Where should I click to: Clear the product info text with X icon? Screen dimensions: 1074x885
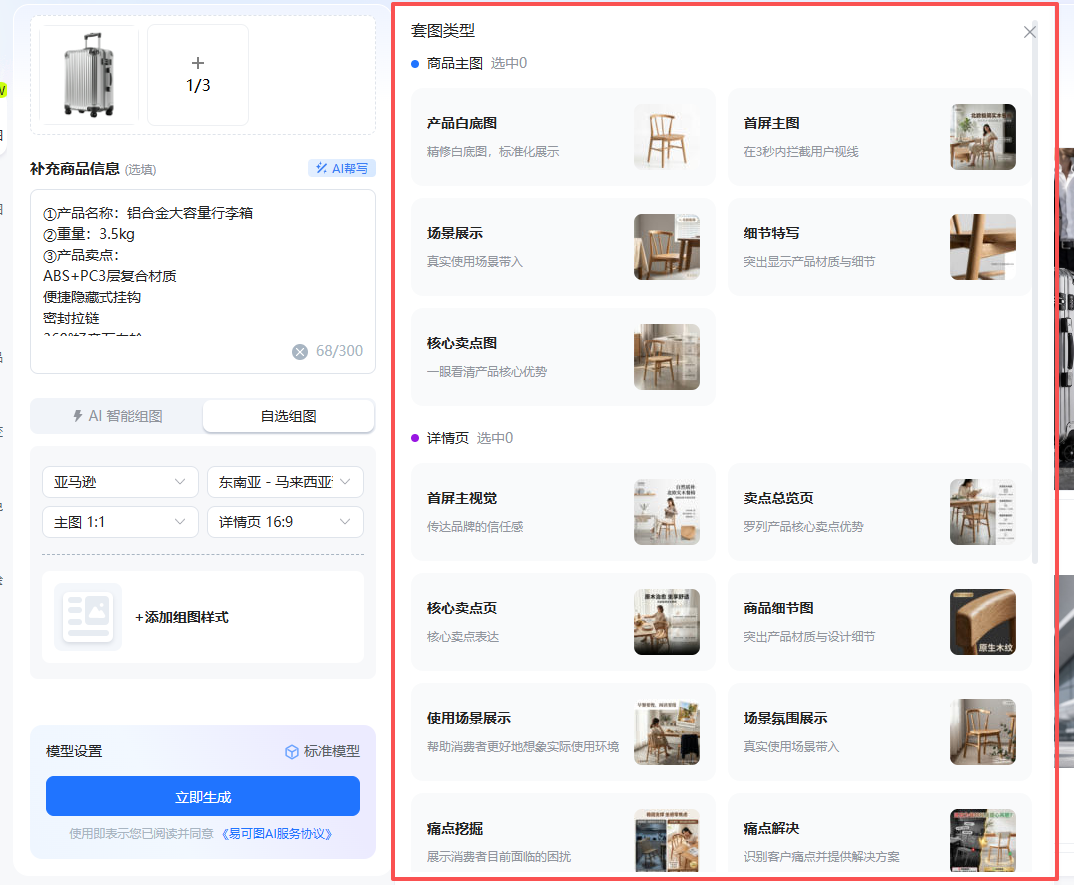point(300,351)
